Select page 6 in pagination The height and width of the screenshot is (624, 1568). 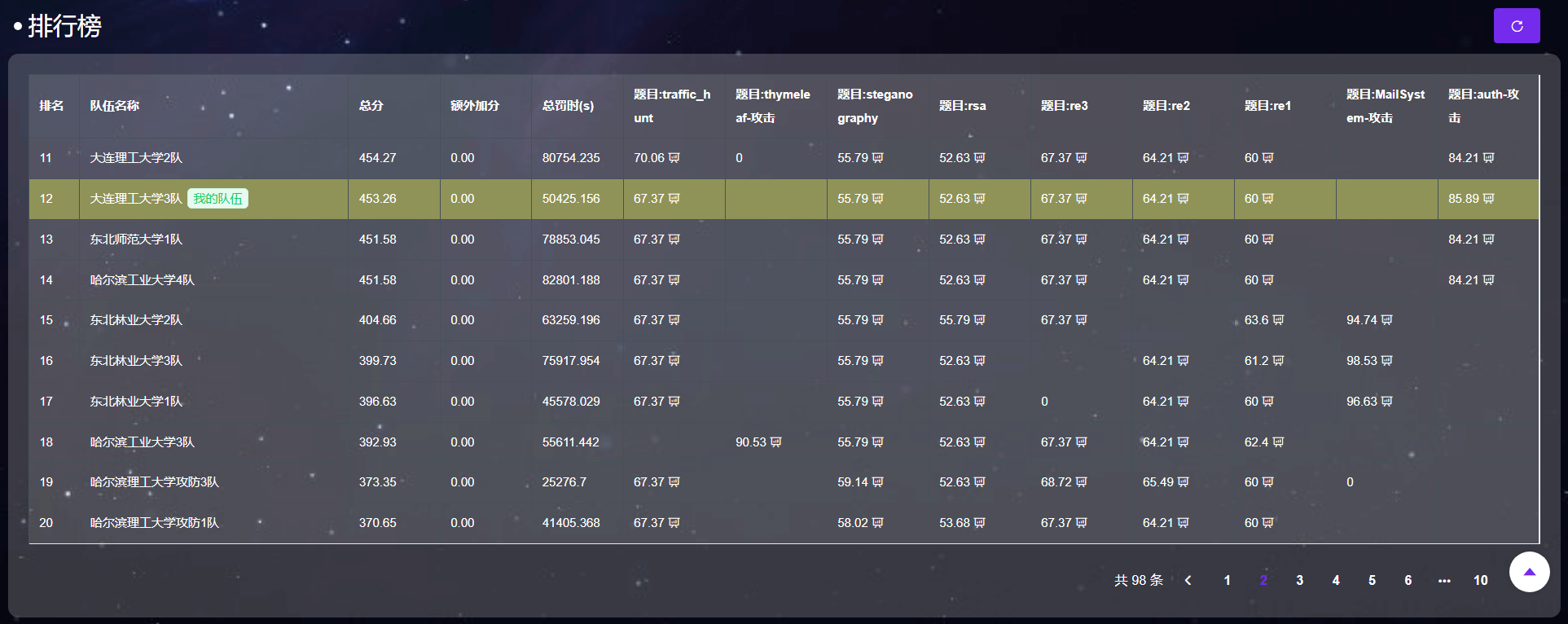click(1408, 580)
